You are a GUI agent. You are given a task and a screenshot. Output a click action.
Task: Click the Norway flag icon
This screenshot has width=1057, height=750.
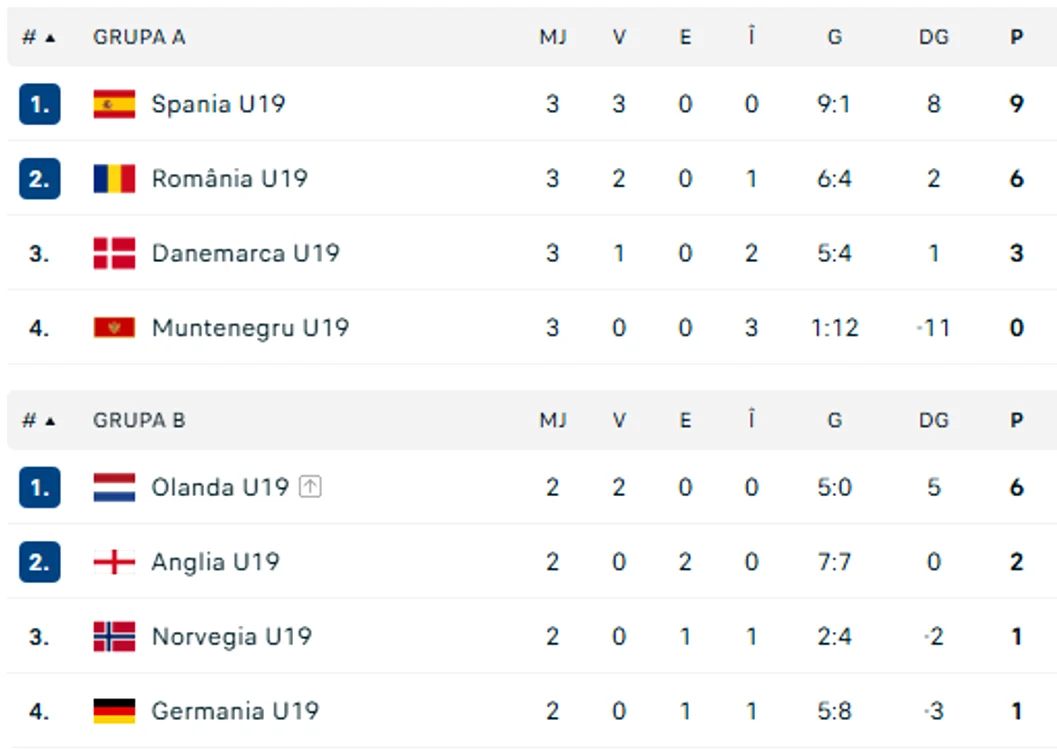click(x=114, y=637)
